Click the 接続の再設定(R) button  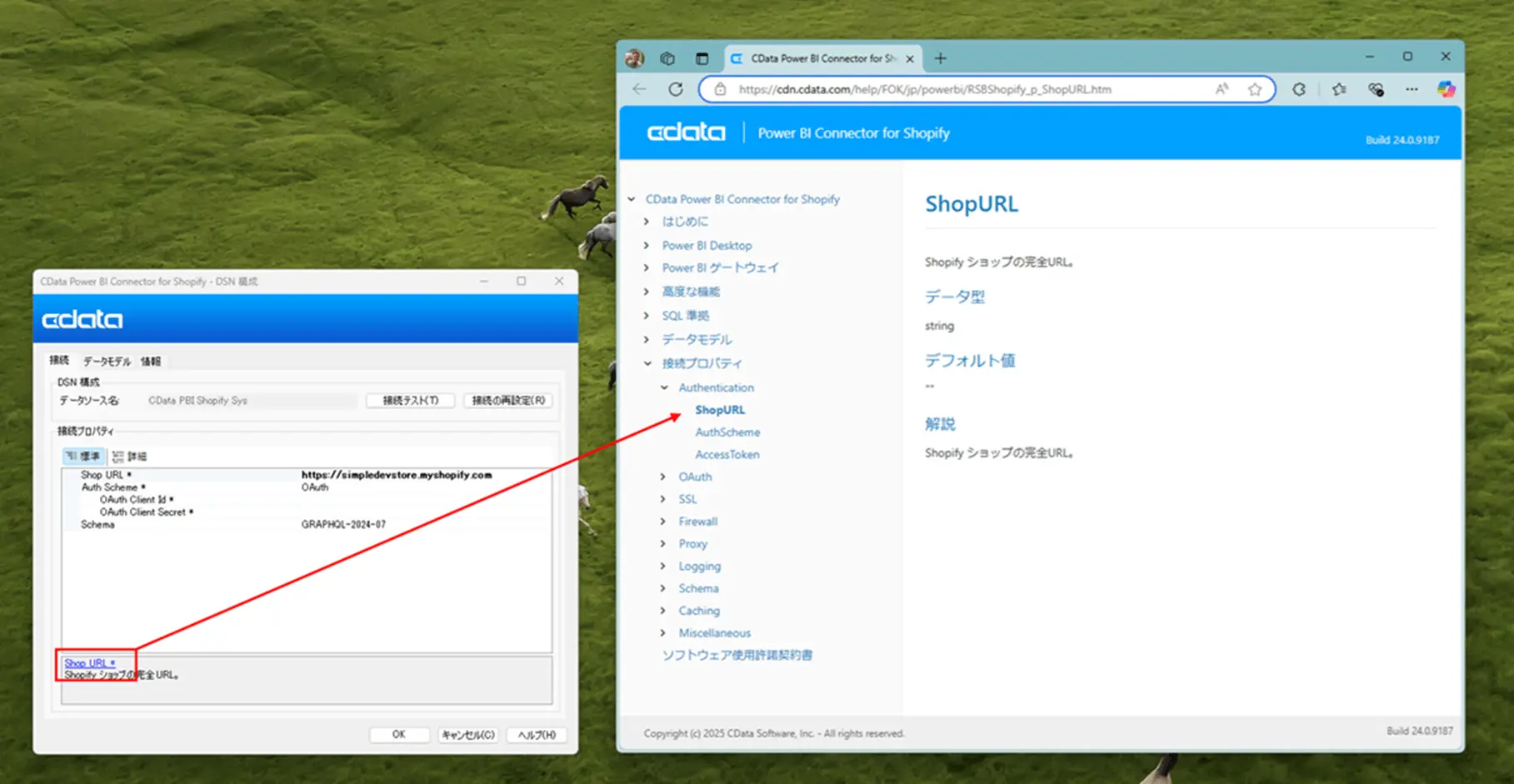(x=507, y=400)
